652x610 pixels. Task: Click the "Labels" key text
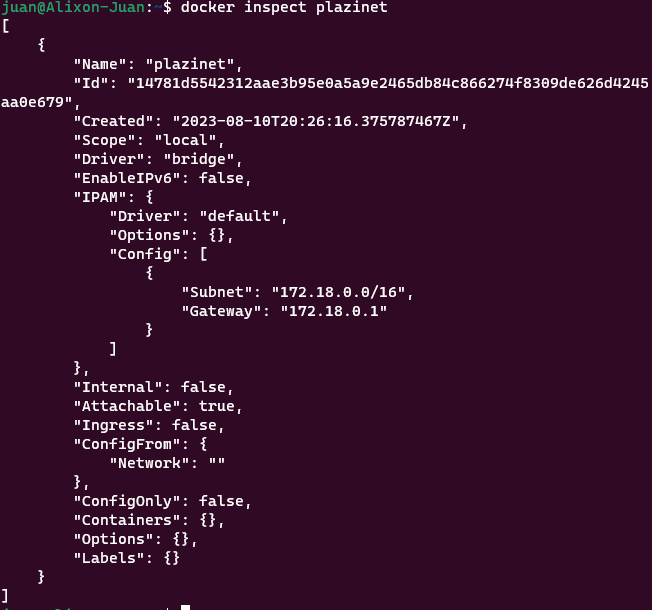click(x=109, y=558)
